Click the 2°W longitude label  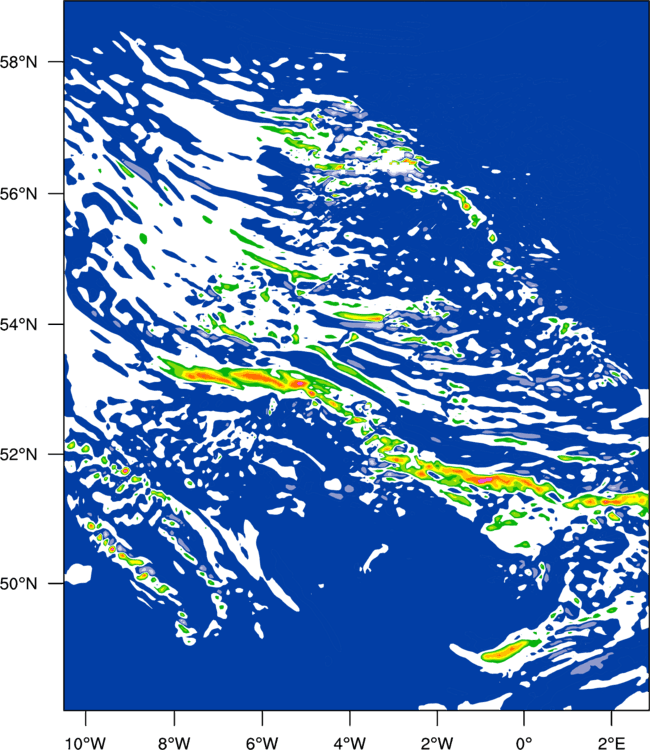(437, 743)
